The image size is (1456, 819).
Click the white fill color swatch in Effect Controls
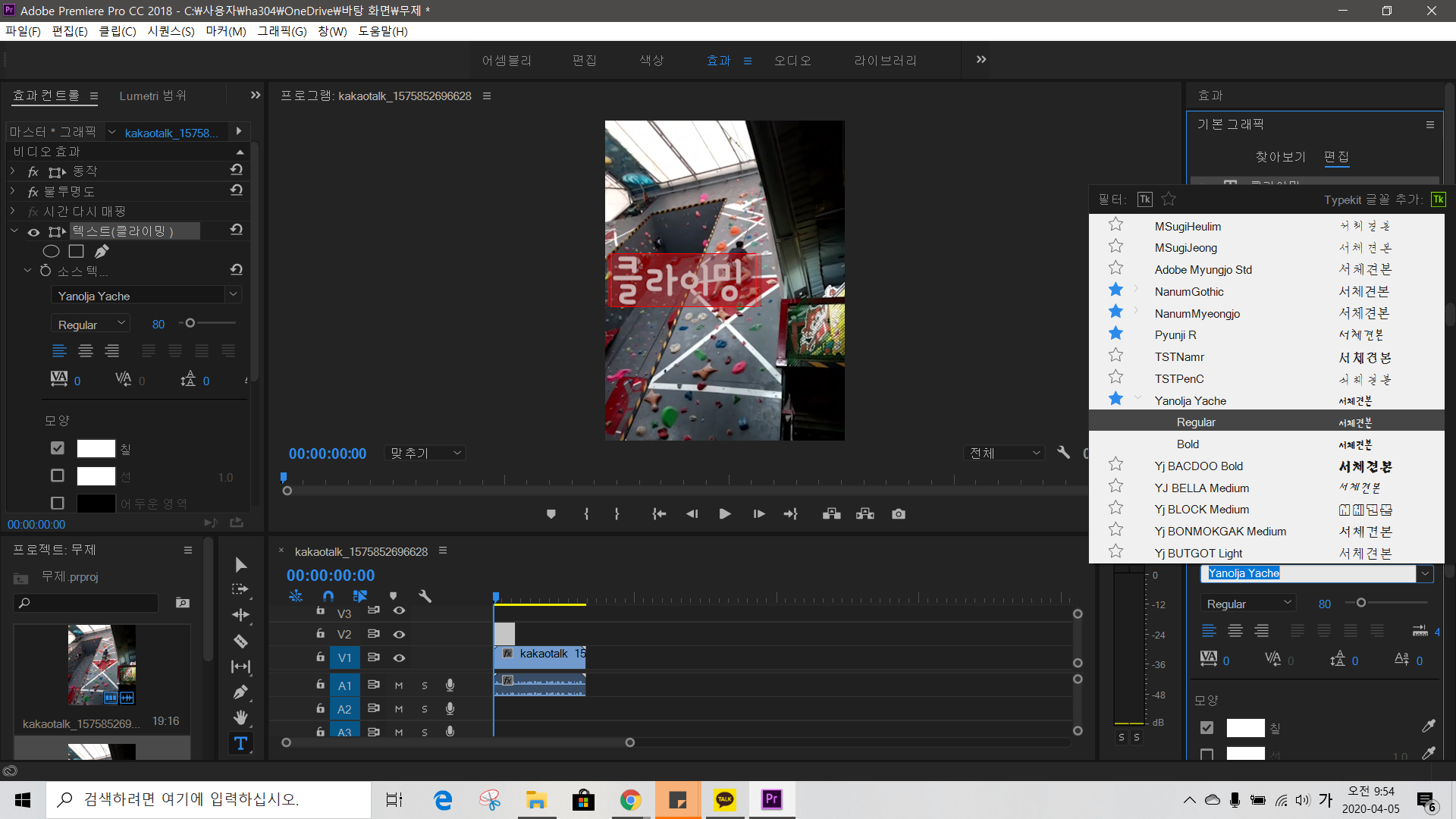point(96,449)
